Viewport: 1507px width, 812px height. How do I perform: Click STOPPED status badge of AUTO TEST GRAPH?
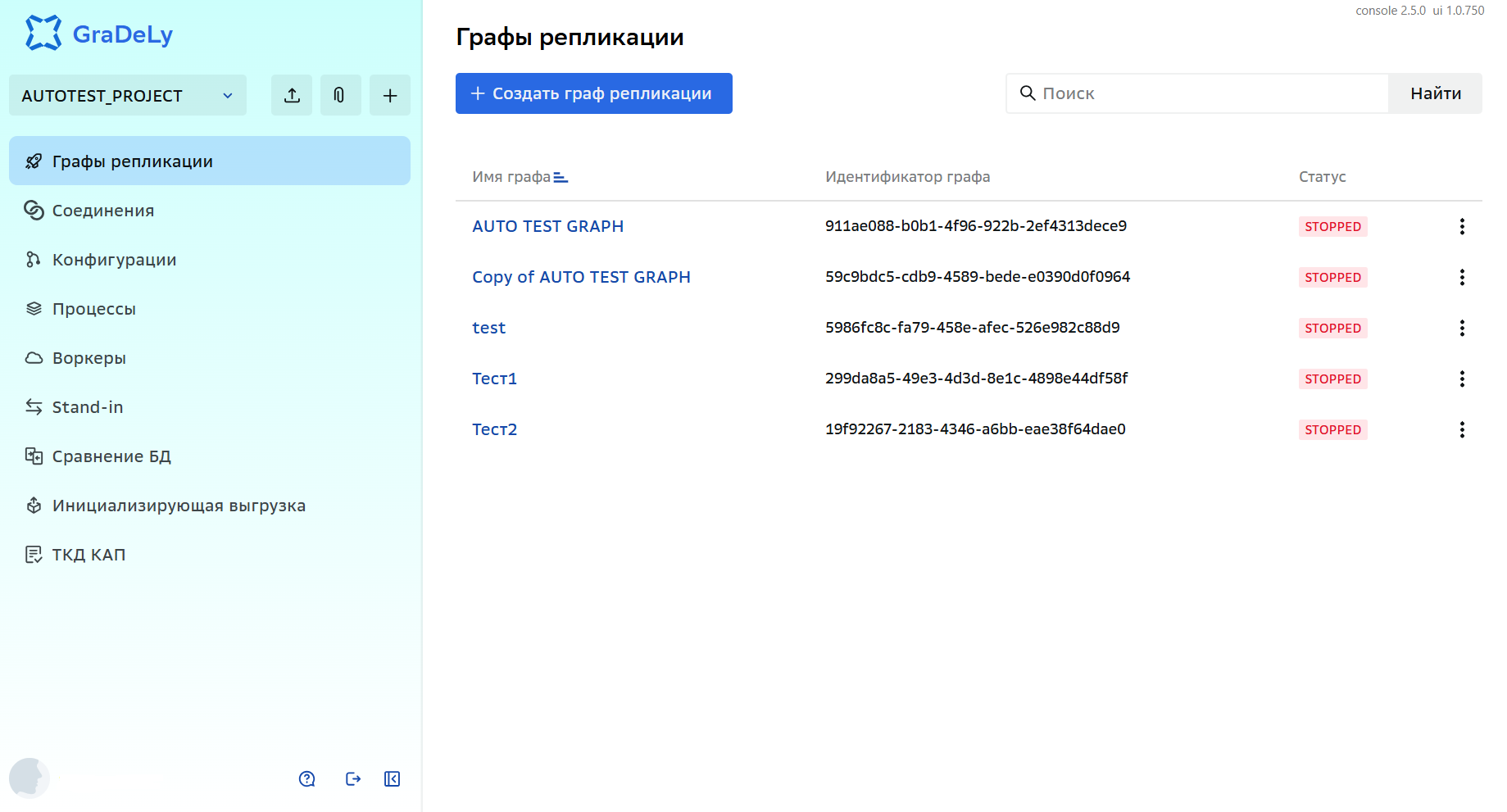[1332, 226]
